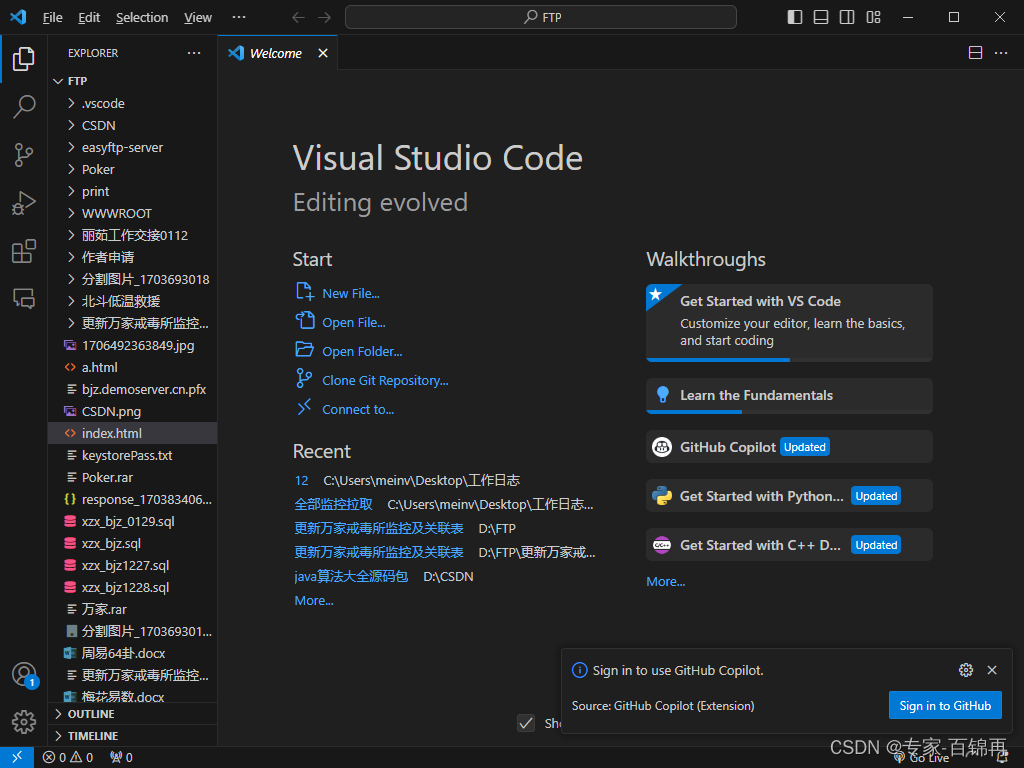Select the Welcome tab
This screenshot has height=768, width=1024.
[276, 54]
